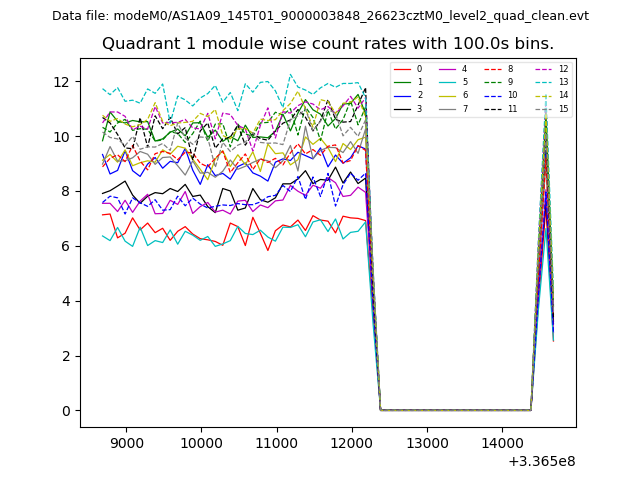Click legend label 10

512,95
